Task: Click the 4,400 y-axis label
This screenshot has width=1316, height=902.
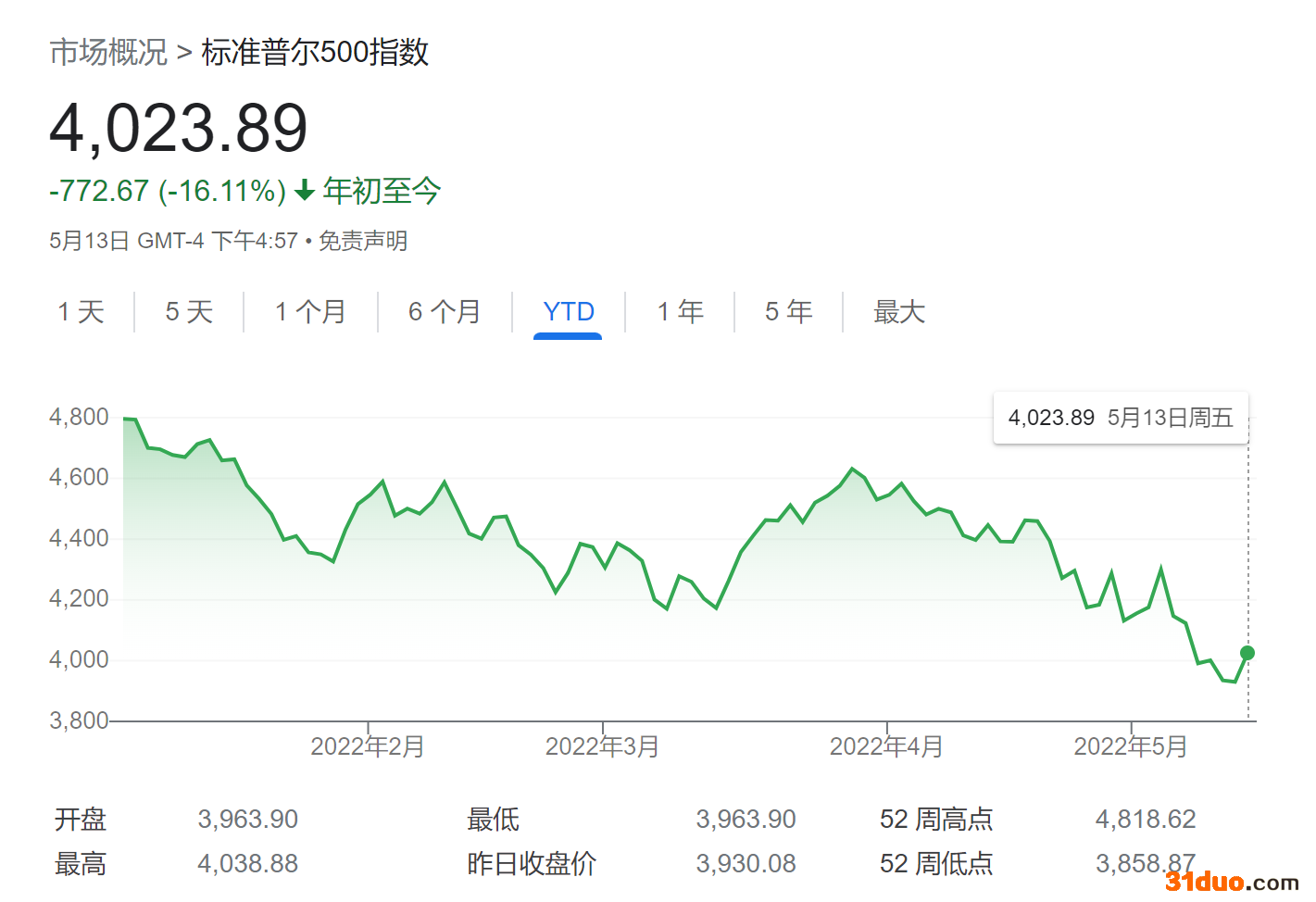Action: (79, 538)
